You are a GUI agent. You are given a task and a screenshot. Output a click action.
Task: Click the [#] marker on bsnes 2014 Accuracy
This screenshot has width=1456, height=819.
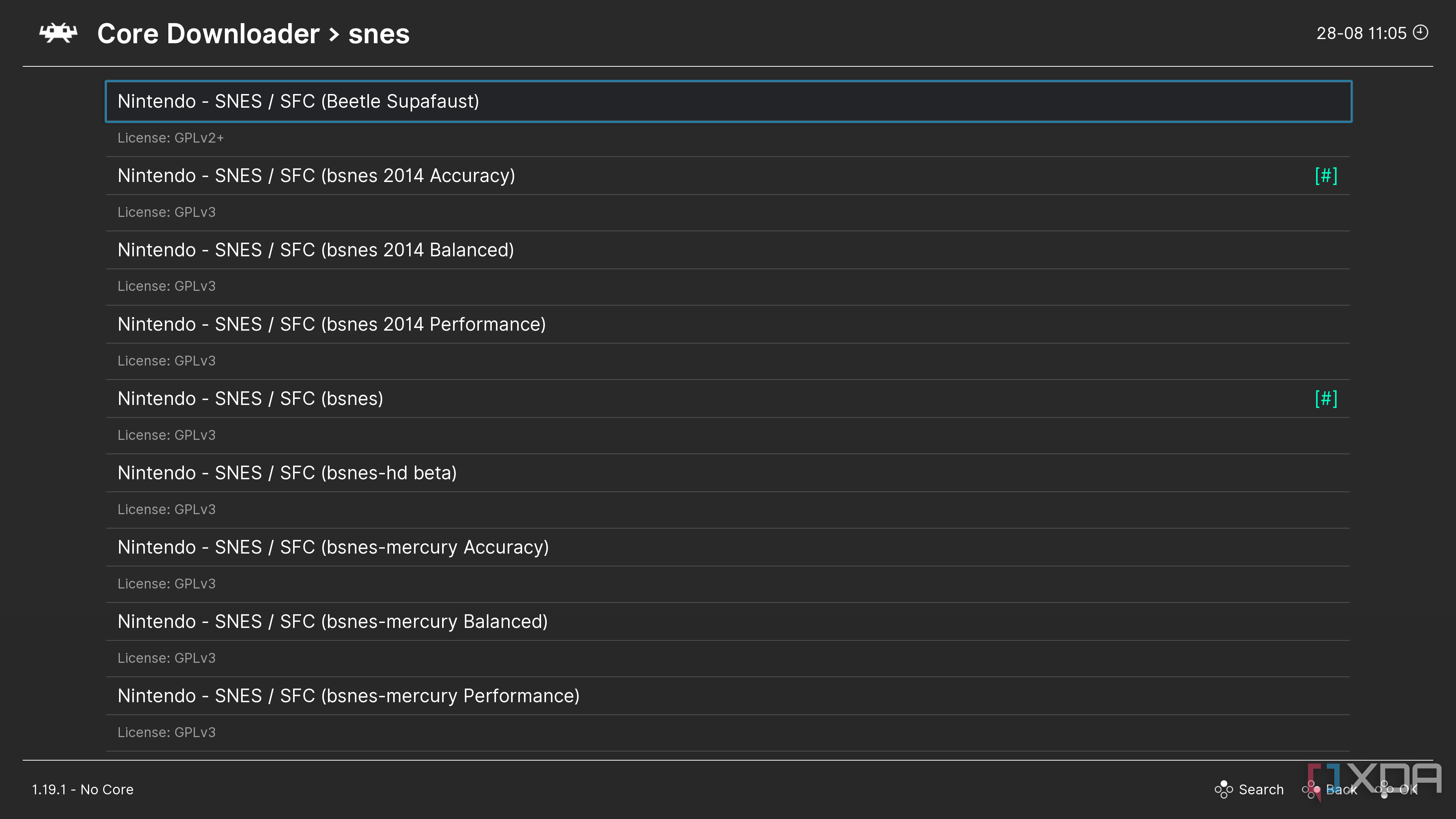click(x=1326, y=176)
